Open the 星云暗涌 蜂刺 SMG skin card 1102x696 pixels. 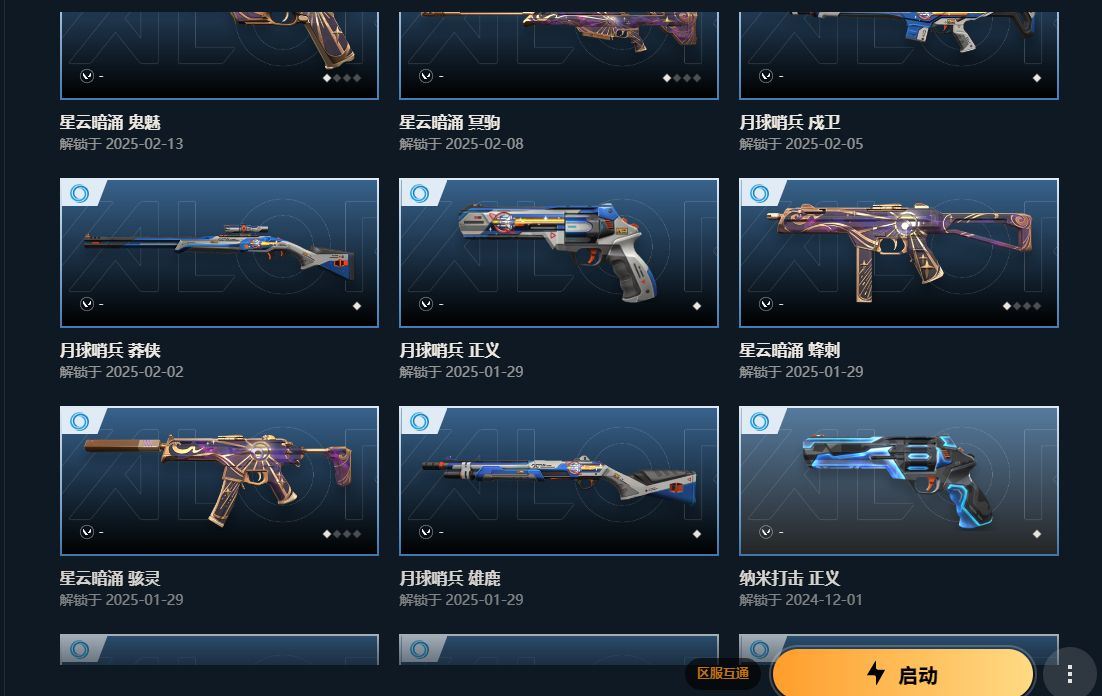click(899, 253)
